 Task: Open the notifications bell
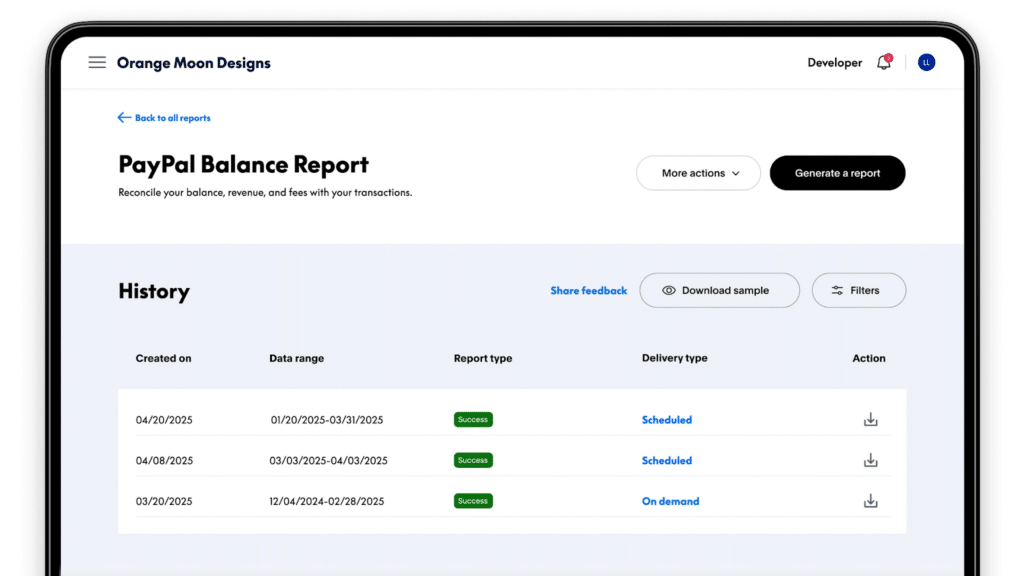(x=884, y=62)
